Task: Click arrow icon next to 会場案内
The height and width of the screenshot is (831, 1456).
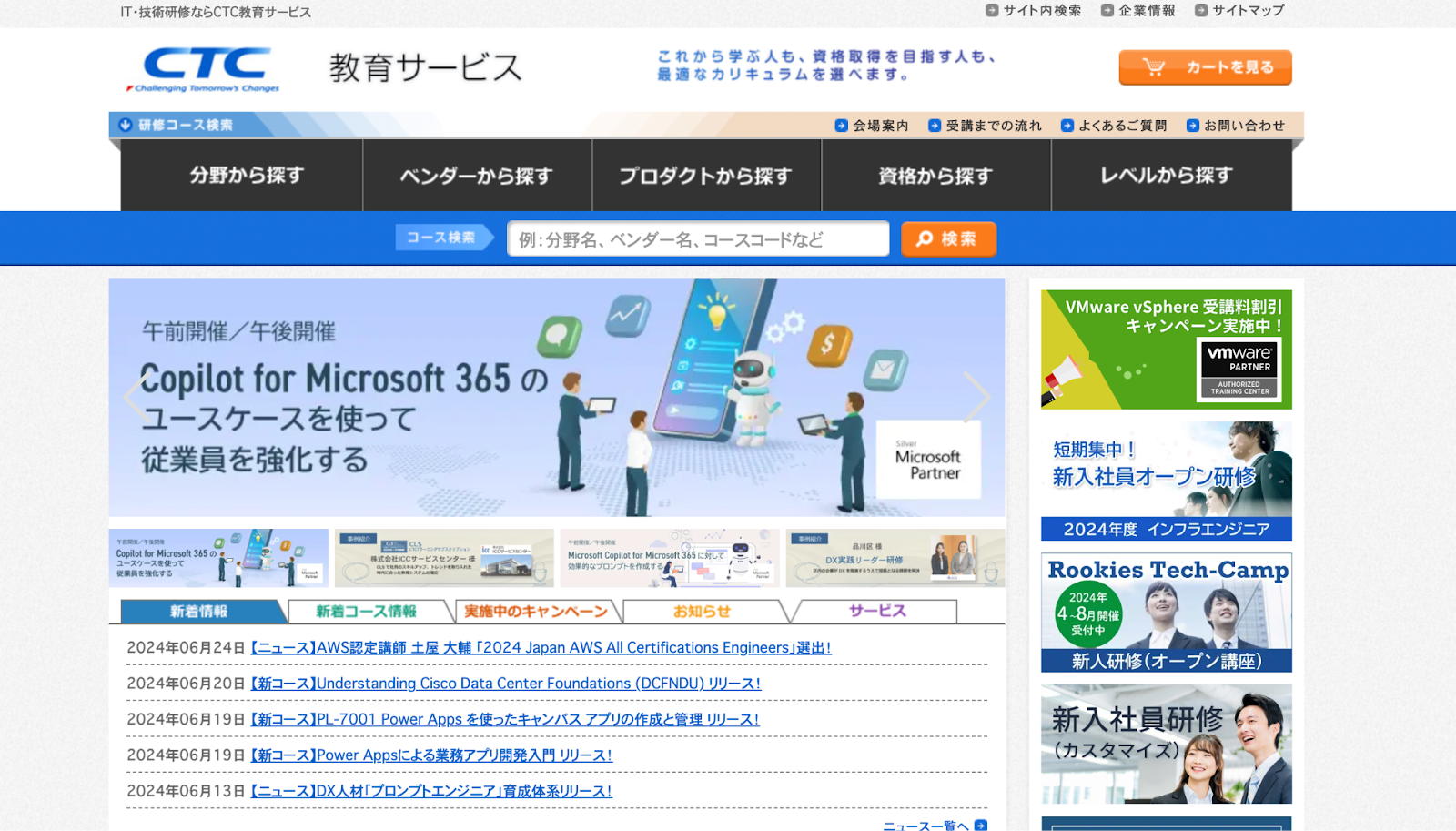Action: coord(841,126)
